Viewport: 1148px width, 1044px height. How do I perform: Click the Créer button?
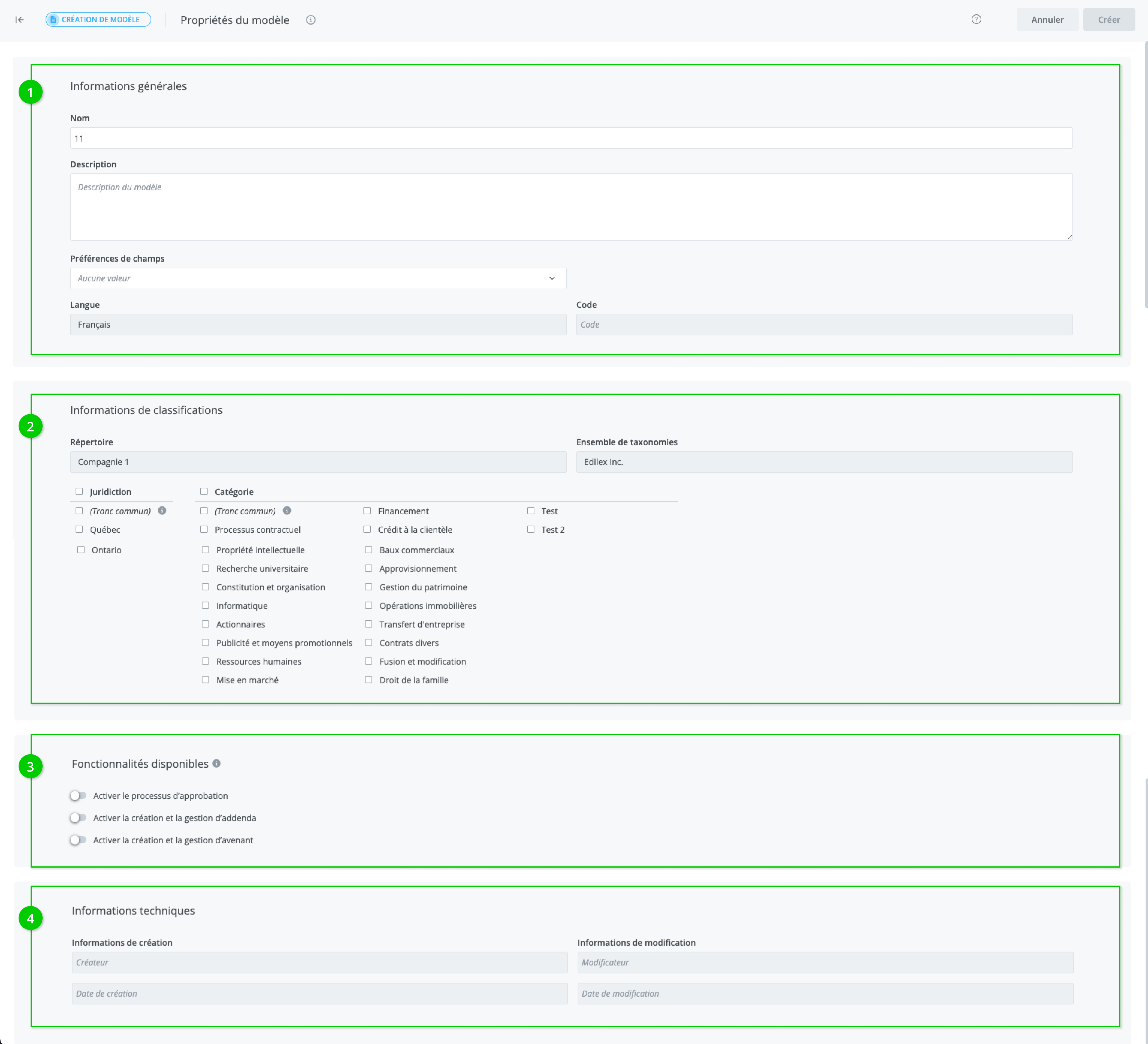point(1108,20)
